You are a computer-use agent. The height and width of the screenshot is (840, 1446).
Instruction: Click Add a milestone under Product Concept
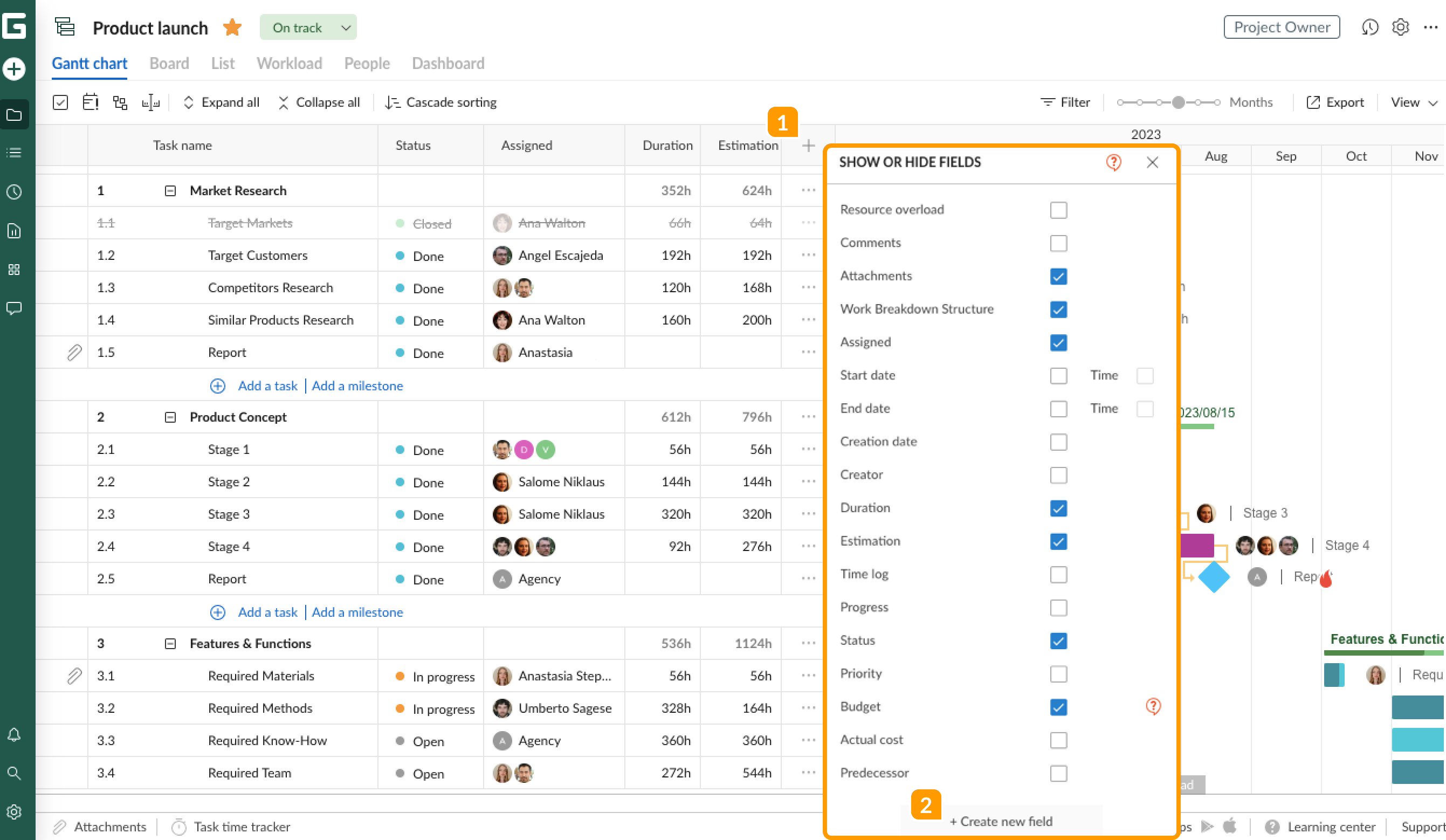357,612
